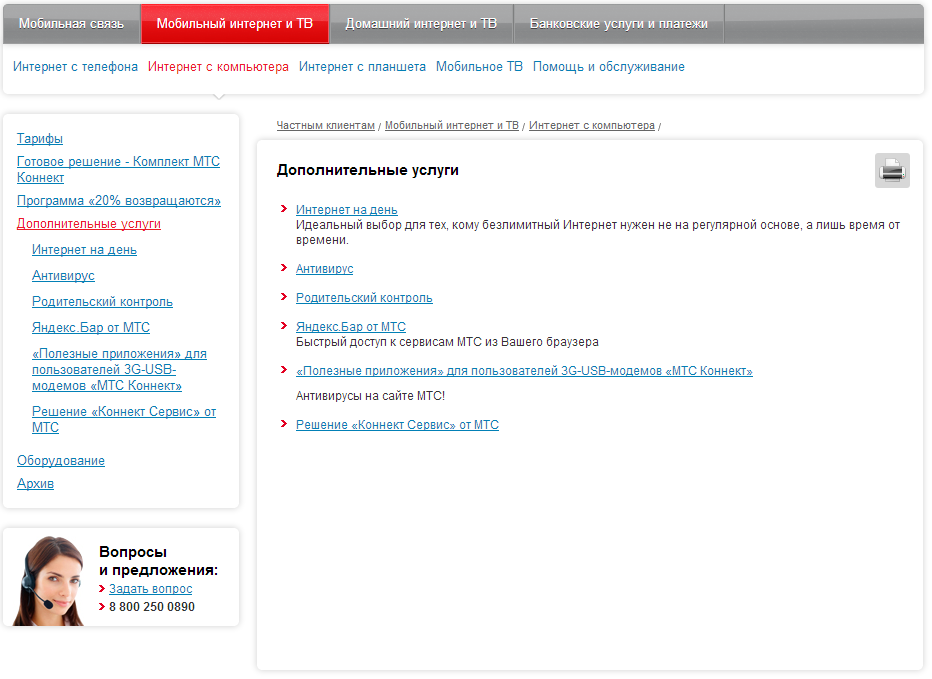Screen dimensions: 932x679
Task: Click text 'Быстрый доступ к сервисам МТС из Вашего браузера'
Action: [447, 342]
